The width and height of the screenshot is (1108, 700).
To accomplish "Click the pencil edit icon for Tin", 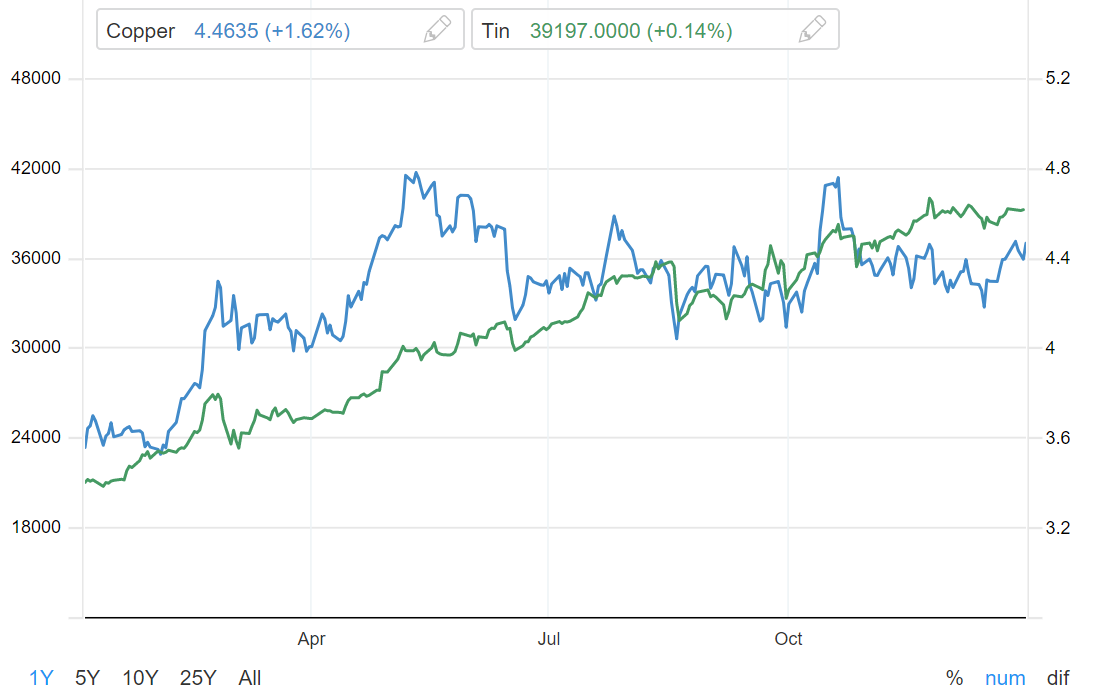I will (x=812, y=30).
